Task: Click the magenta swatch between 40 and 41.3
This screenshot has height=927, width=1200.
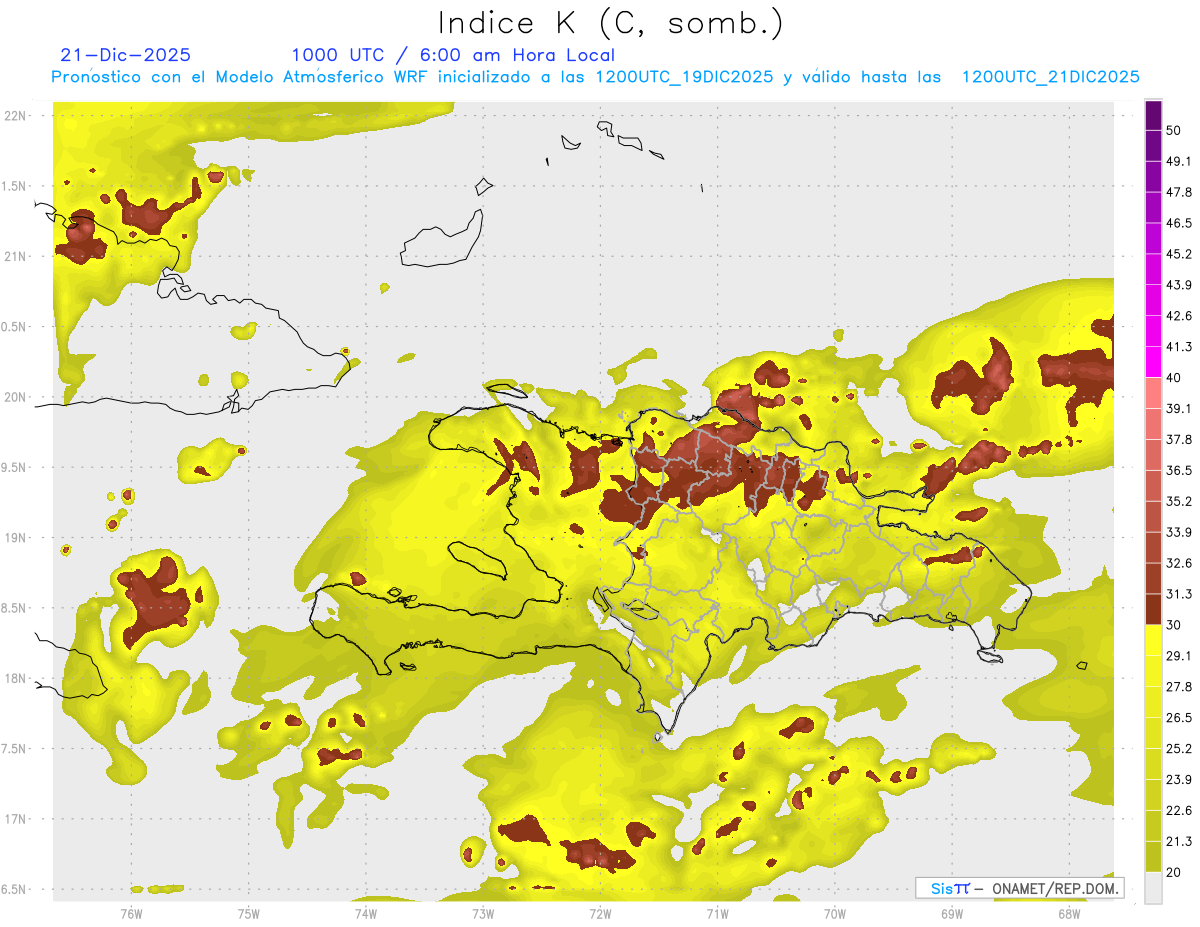Action: (x=1154, y=362)
